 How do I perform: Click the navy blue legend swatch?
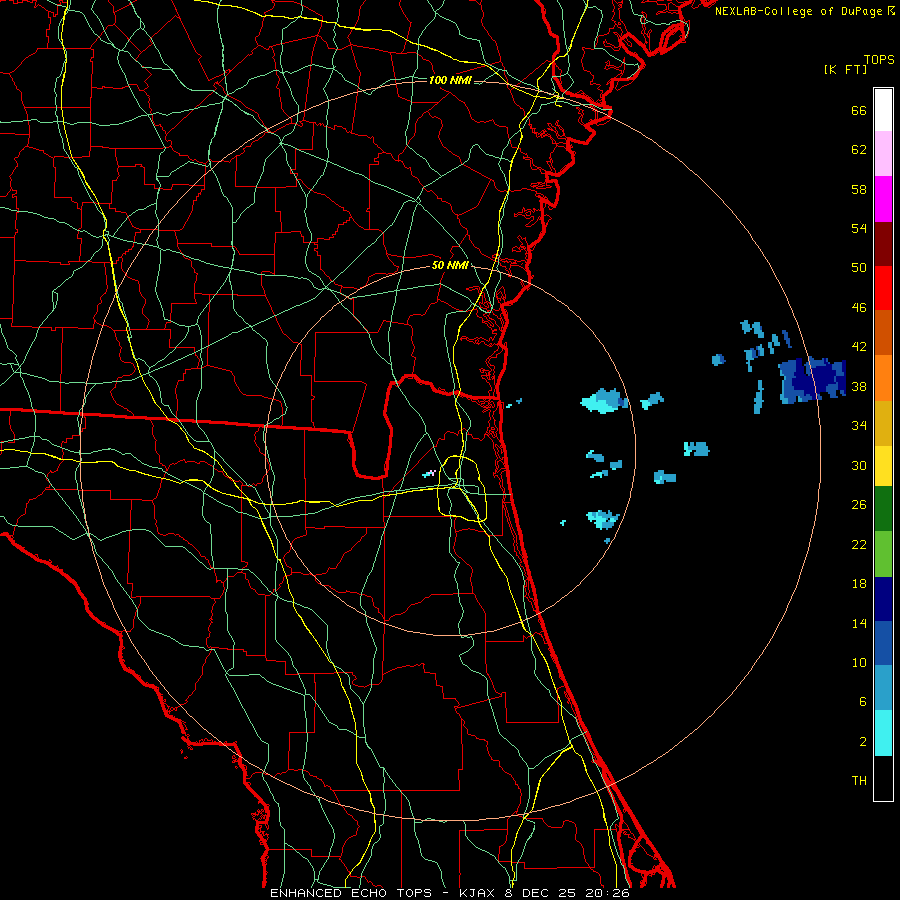coord(883,599)
